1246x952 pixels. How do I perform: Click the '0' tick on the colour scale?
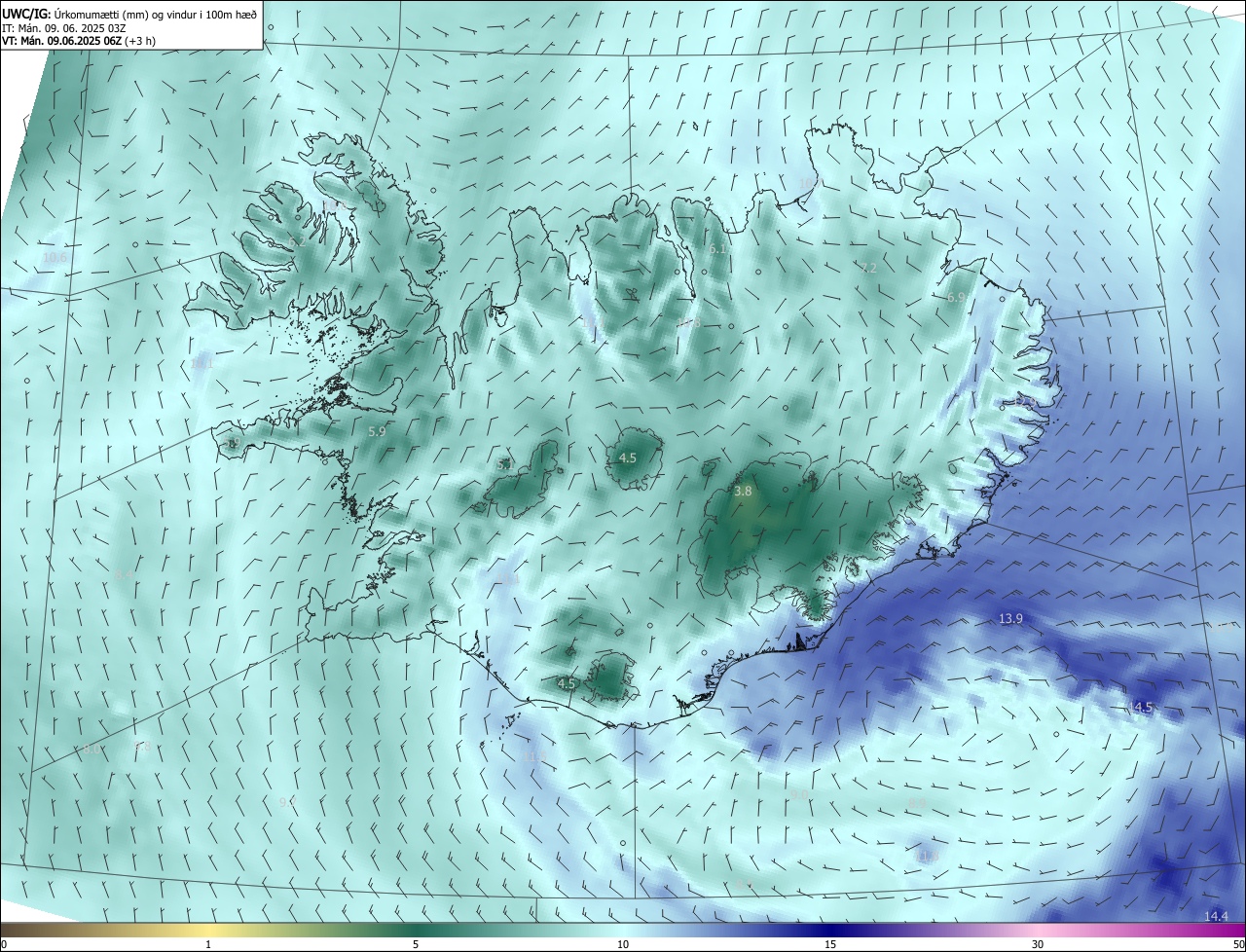point(4,944)
